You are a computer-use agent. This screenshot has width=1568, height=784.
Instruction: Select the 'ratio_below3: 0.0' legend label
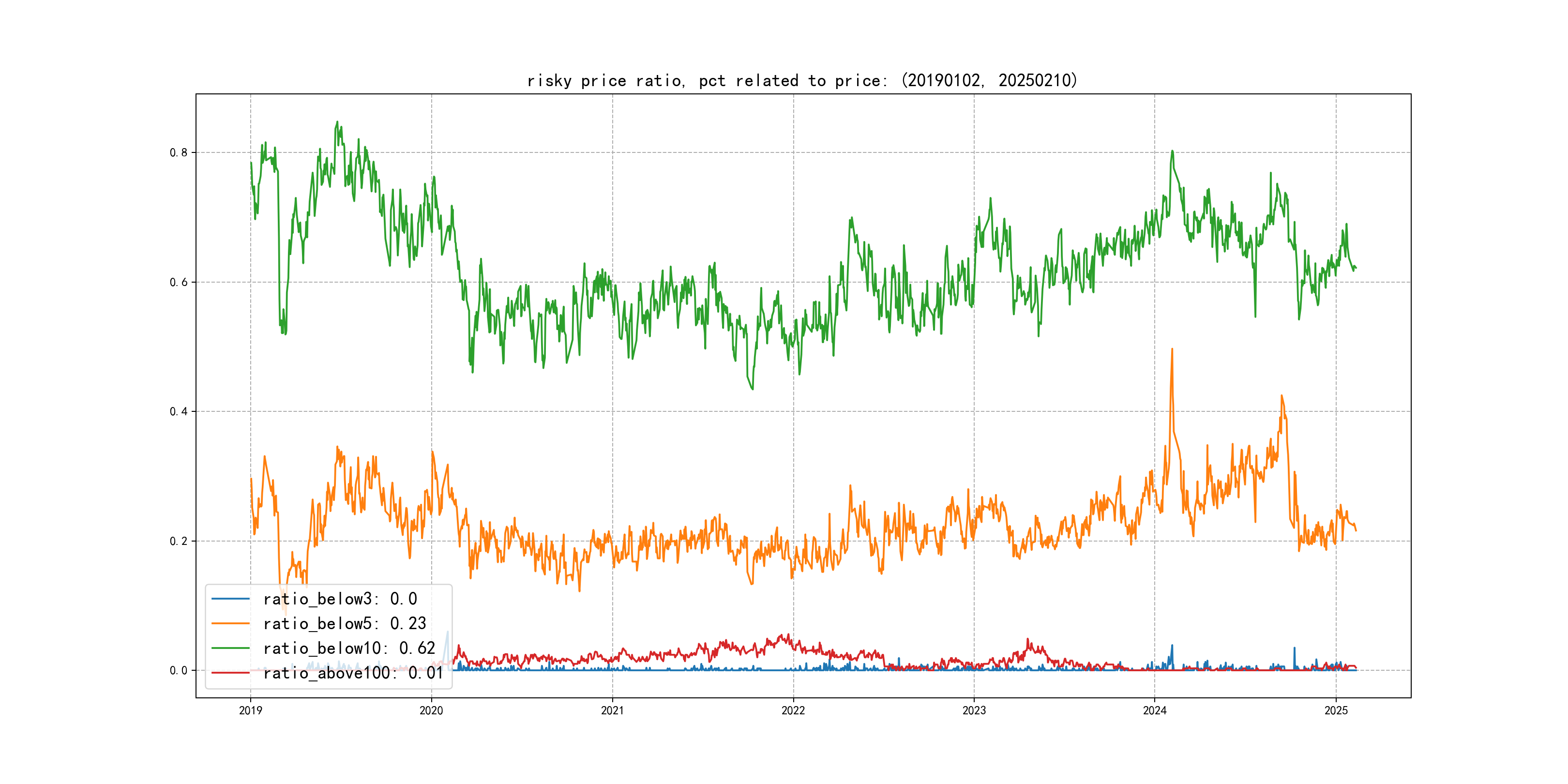click(x=340, y=599)
